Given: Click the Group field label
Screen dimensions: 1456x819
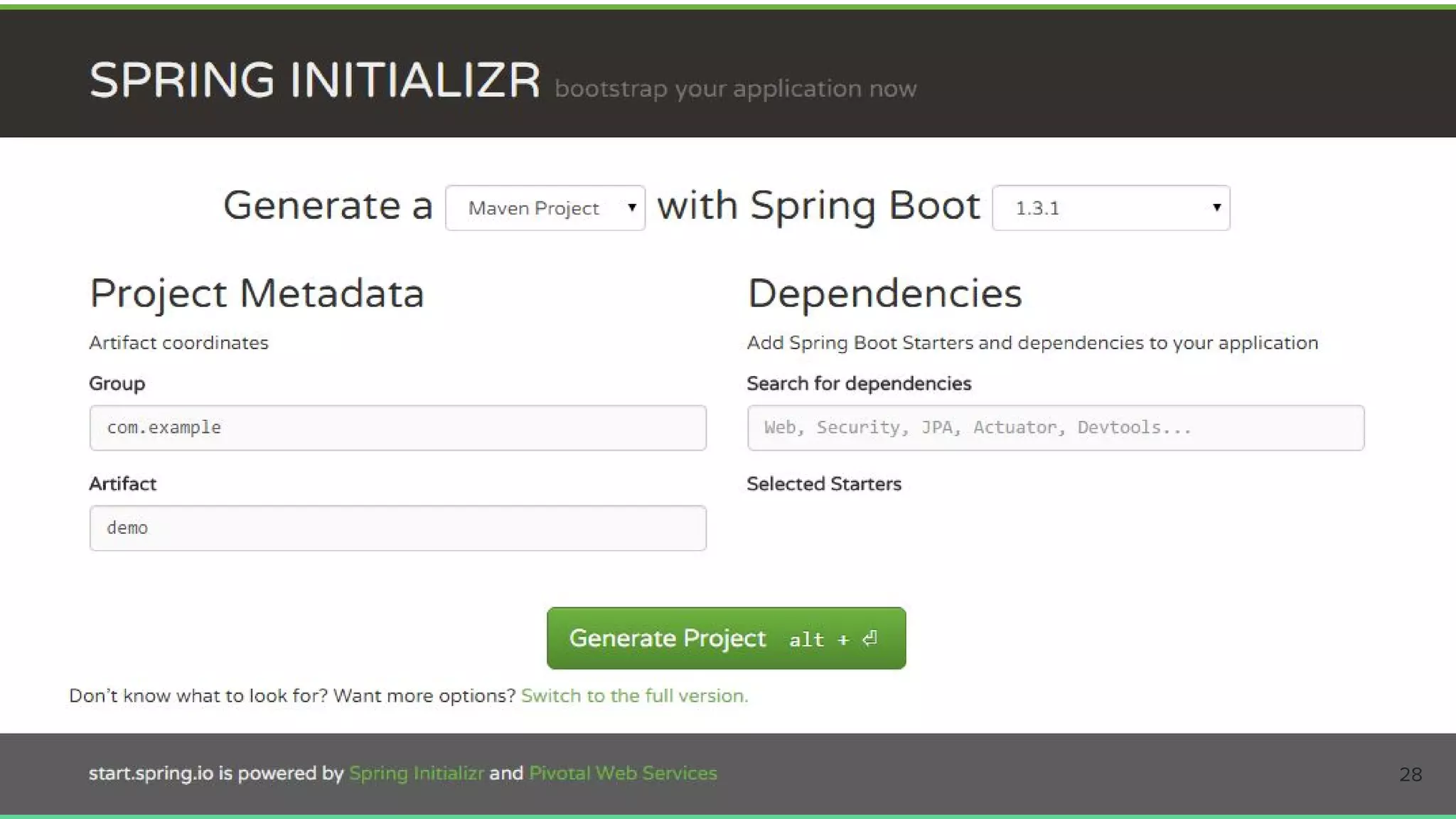Looking at the screenshot, I should click(x=117, y=384).
